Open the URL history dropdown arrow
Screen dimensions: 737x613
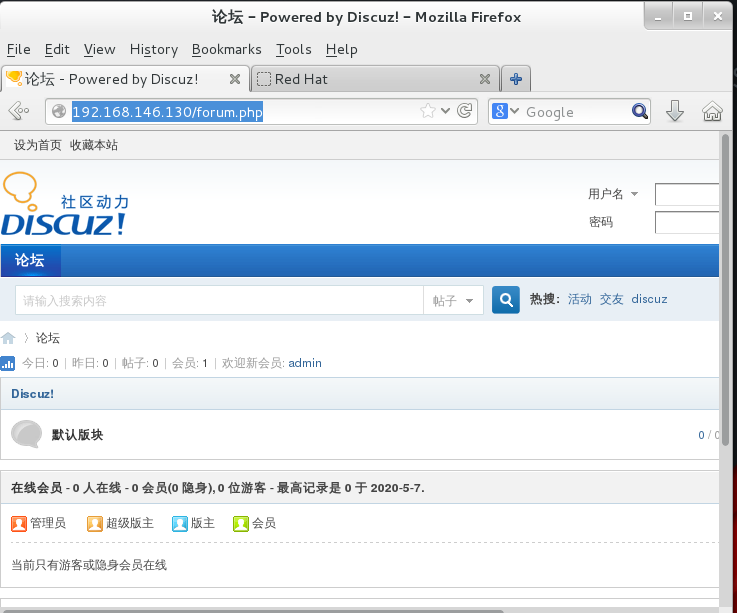click(445, 111)
